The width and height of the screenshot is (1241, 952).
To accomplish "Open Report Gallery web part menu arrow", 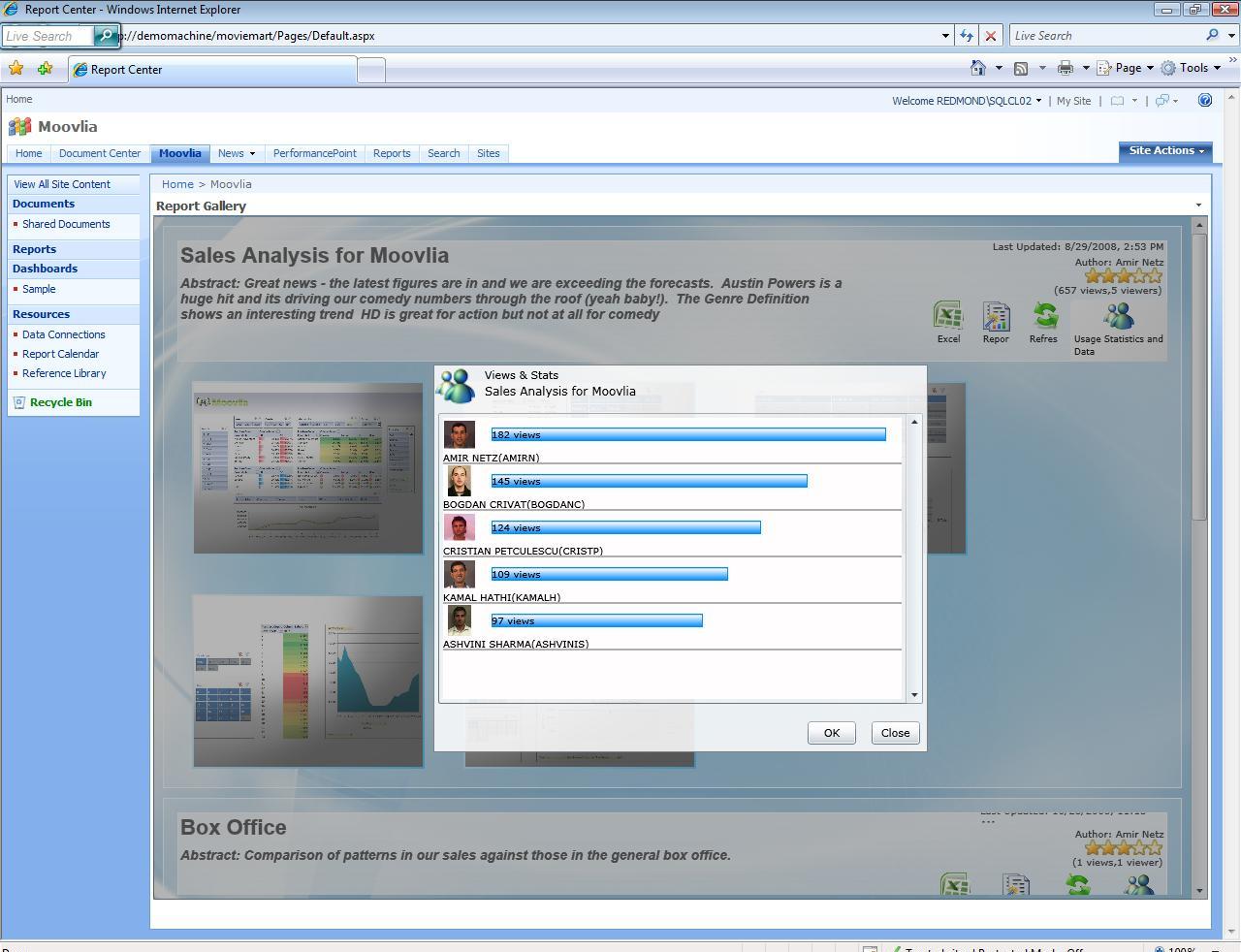I will pos(1198,206).
